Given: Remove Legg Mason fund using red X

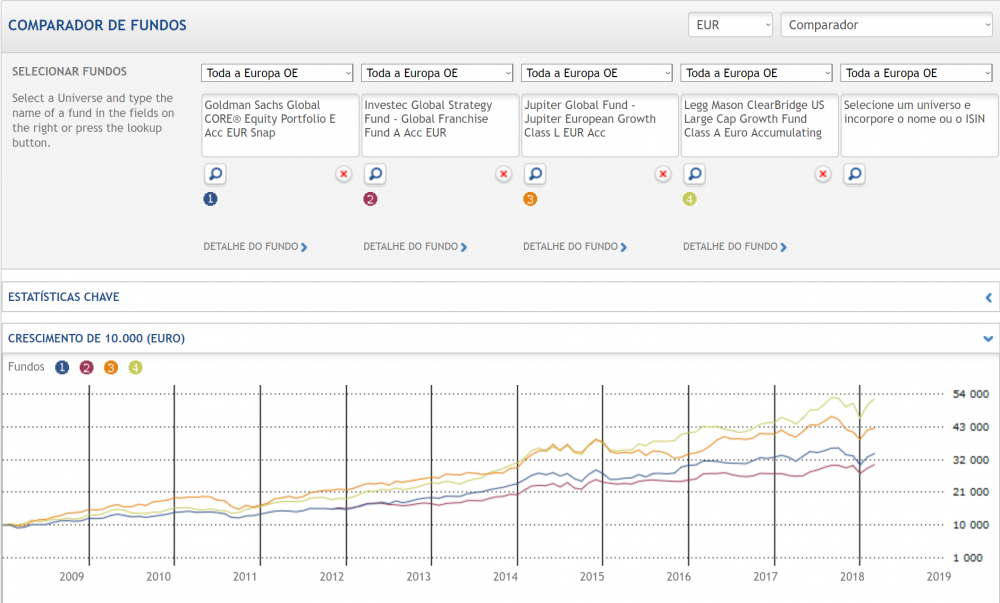Looking at the screenshot, I should 823,174.
